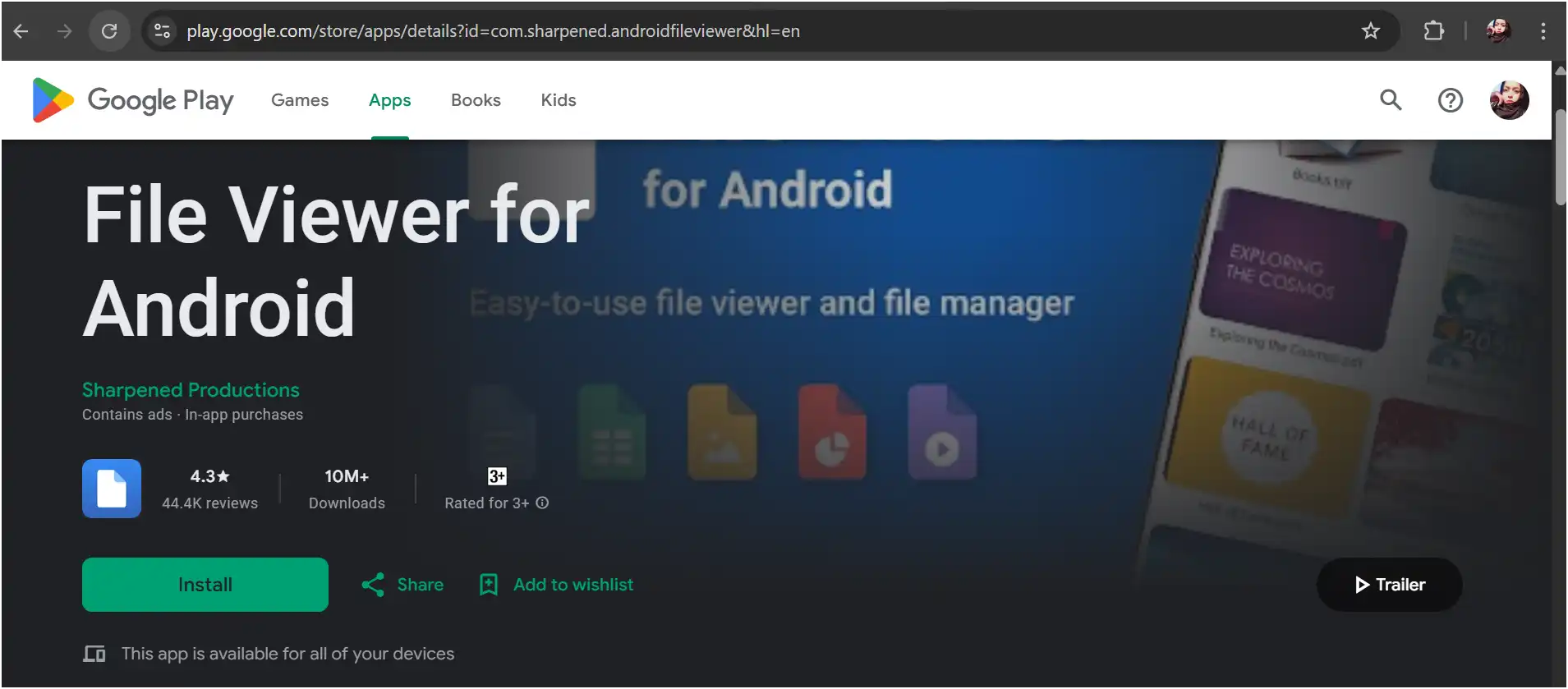Open Google Play help question-mark icon

[1451, 100]
